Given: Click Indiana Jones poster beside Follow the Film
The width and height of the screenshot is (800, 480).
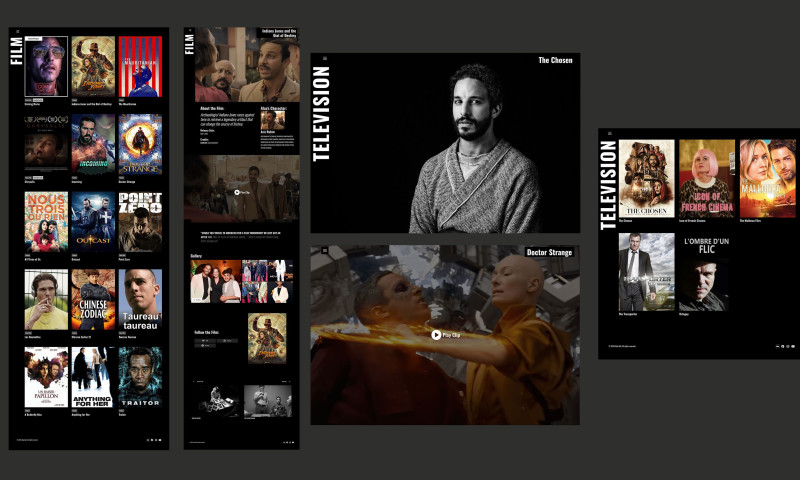Looking at the screenshot, I should point(267,338).
